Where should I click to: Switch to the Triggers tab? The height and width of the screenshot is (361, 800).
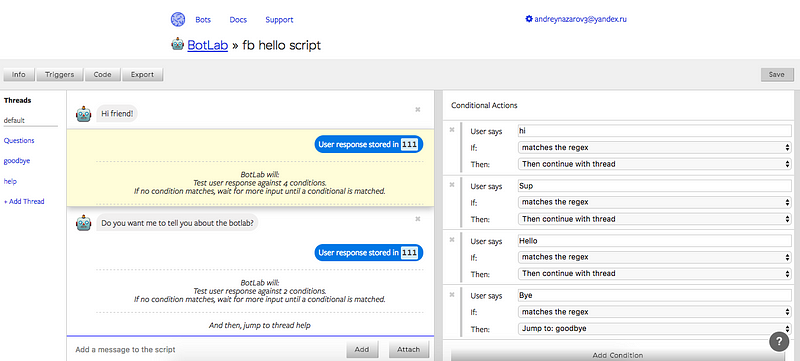(59, 74)
